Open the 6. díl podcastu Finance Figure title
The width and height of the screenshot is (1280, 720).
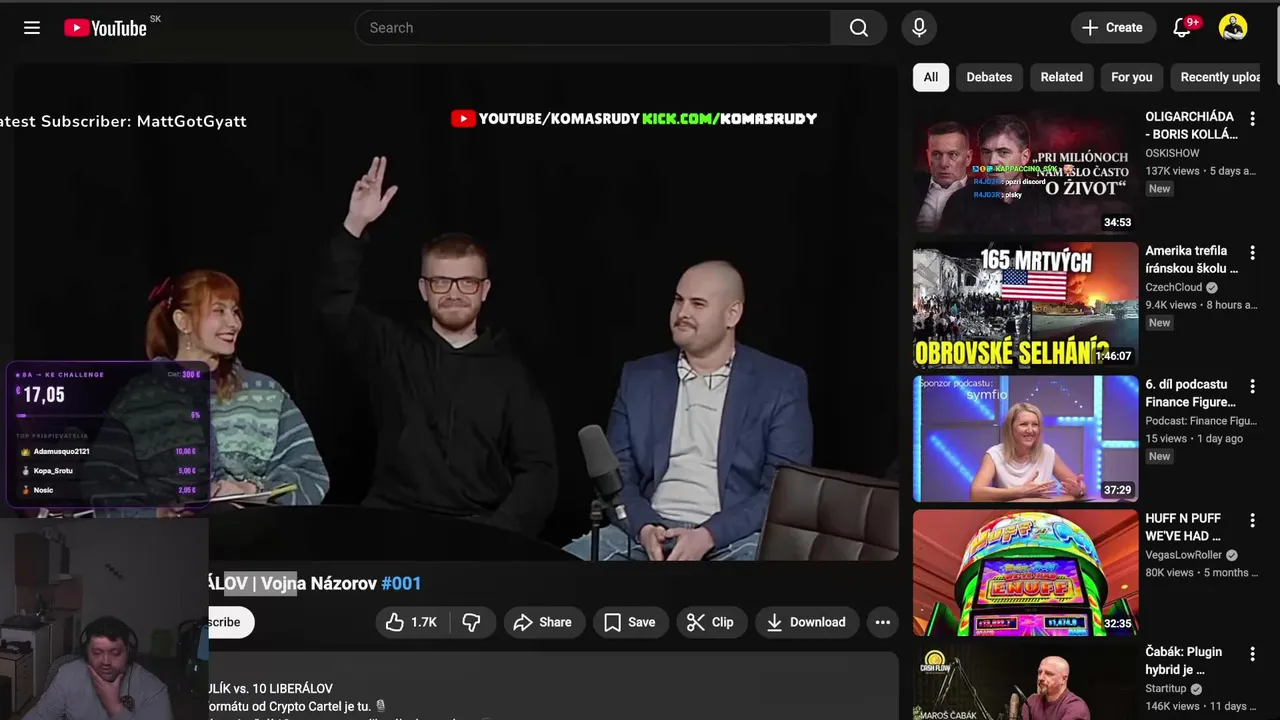pos(1191,393)
